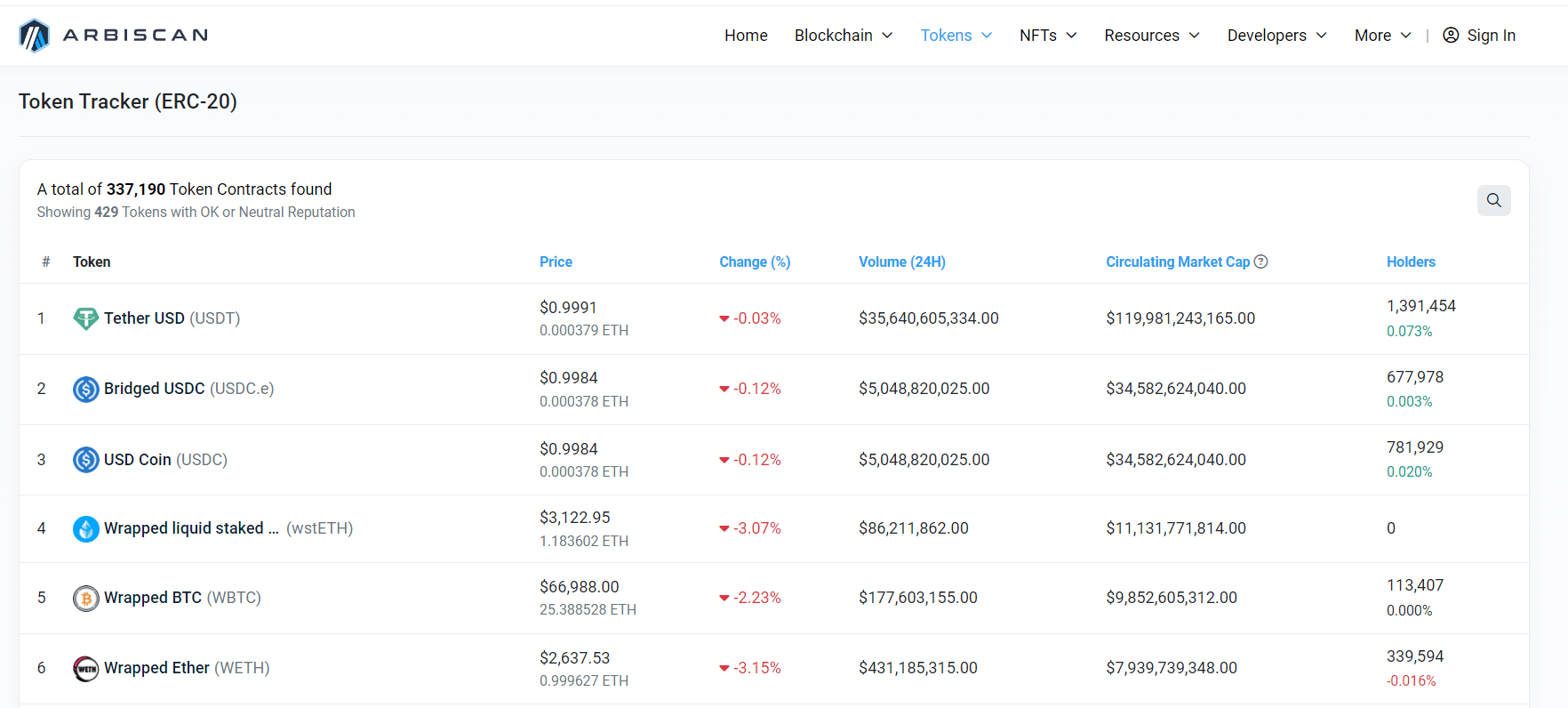This screenshot has width=1568, height=708.
Task: Click the USD Coin token icon
Action: click(x=85, y=460)
